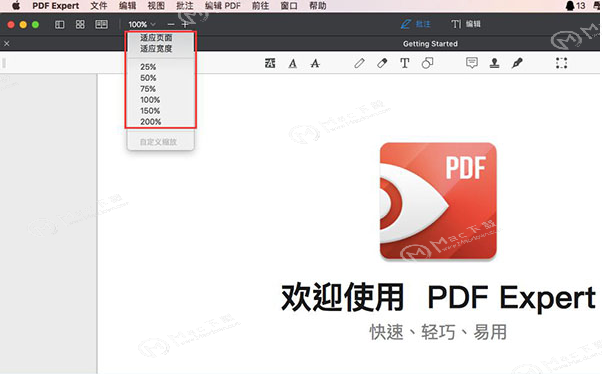The image size is (602, 374).
Task: Select the pen drawing tool
Action: pos(359,63)
